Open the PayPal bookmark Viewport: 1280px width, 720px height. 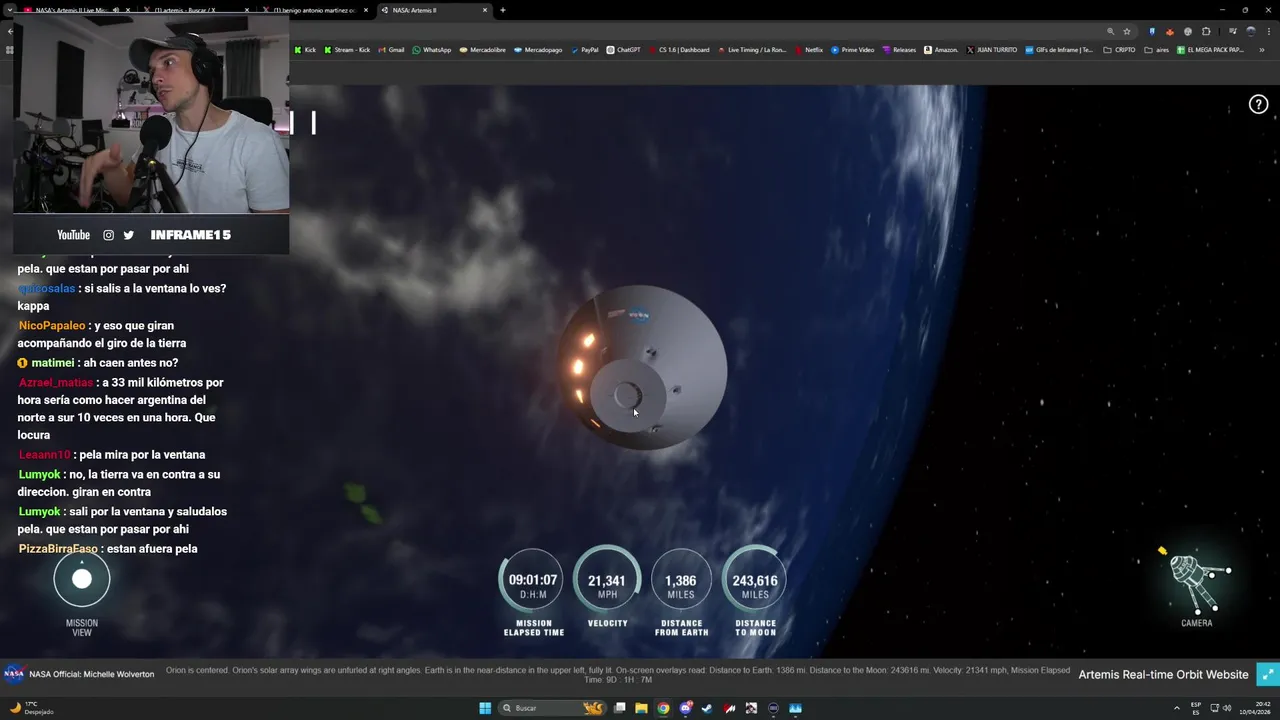point(584,49)
